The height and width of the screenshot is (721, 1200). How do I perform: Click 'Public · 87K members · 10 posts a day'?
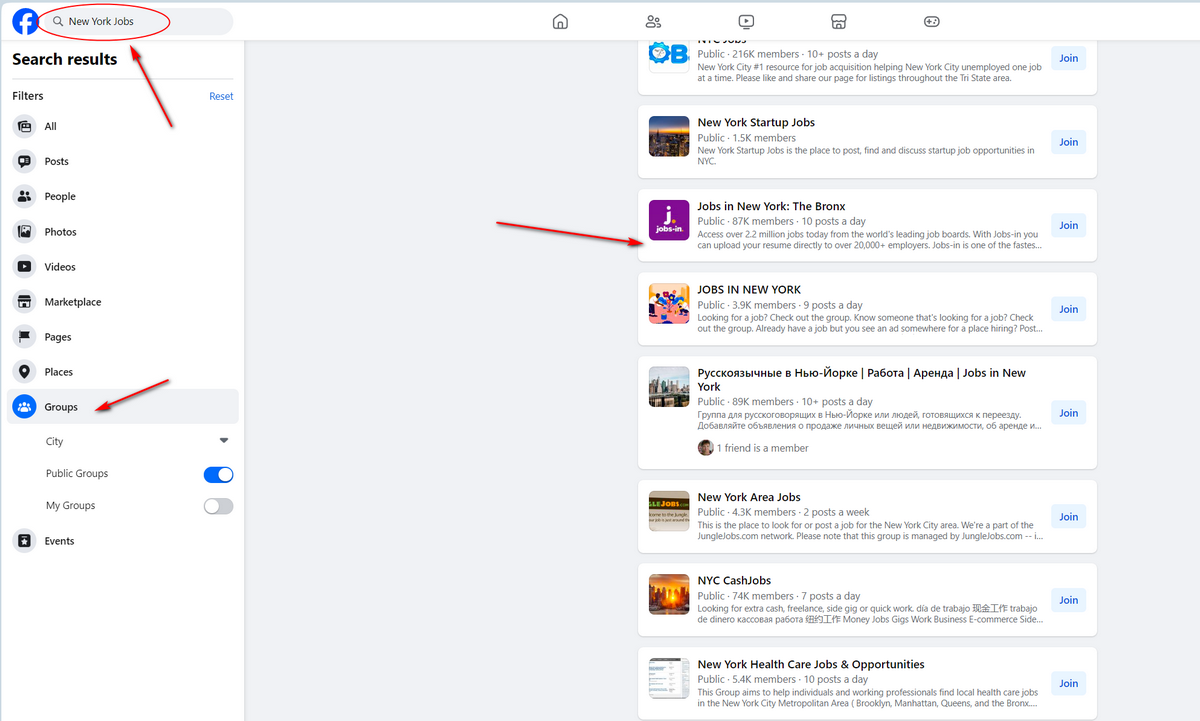click(x=782, y=221)
